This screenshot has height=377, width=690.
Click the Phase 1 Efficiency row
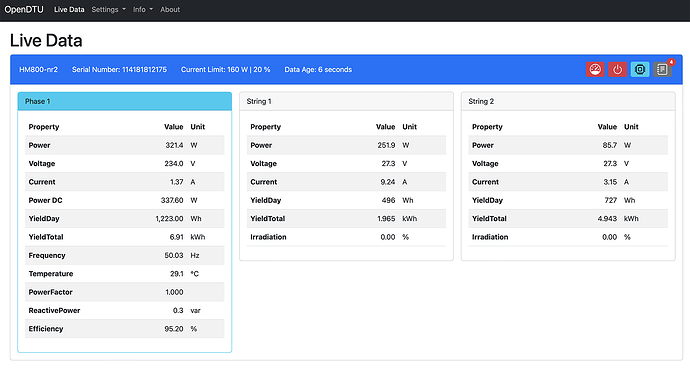pyautogui.click(x=125, y=329)
